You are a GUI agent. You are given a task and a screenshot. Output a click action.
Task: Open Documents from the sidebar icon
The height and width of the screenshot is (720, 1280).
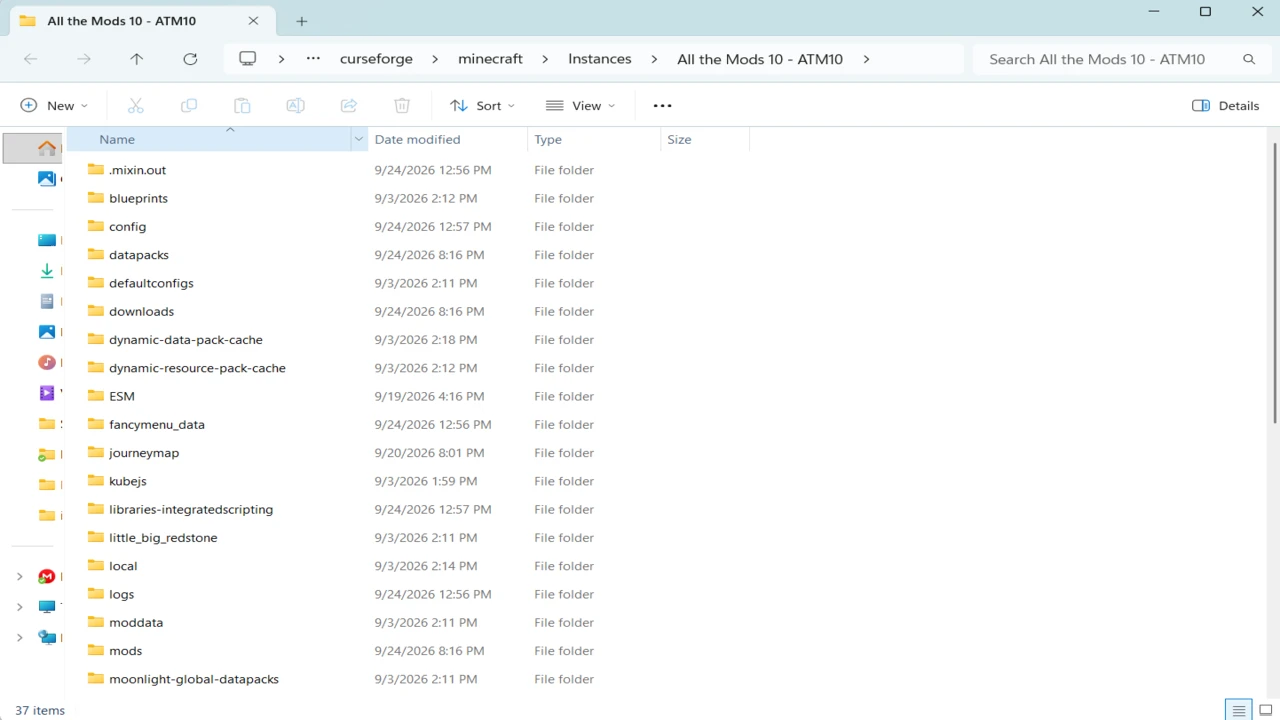coord(47,301)
